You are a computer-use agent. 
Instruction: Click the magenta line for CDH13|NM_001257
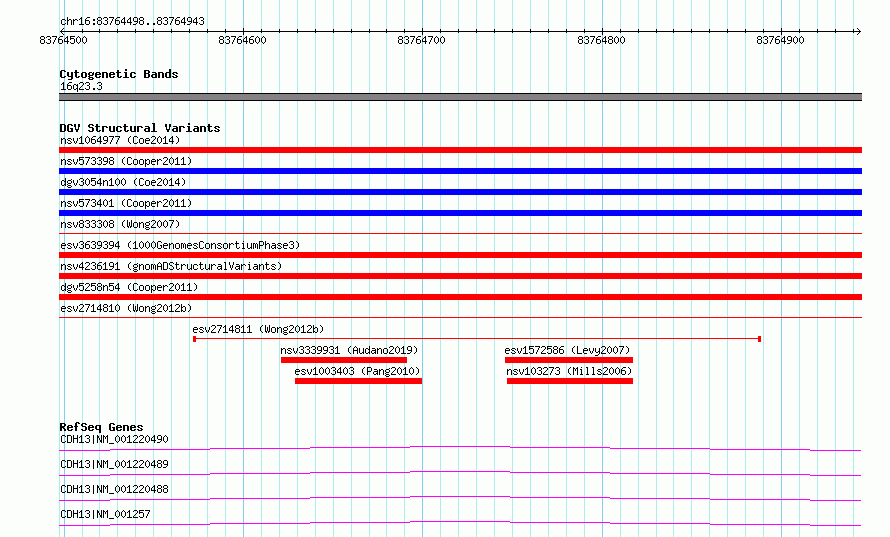[460, 523]
